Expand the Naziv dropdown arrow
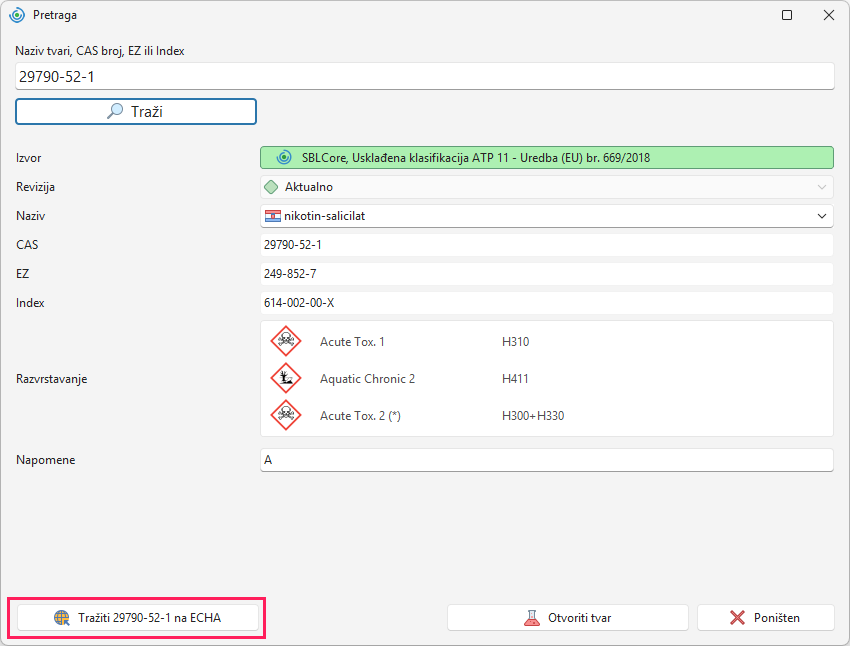850x646 pixels. [x=822, y=216]
